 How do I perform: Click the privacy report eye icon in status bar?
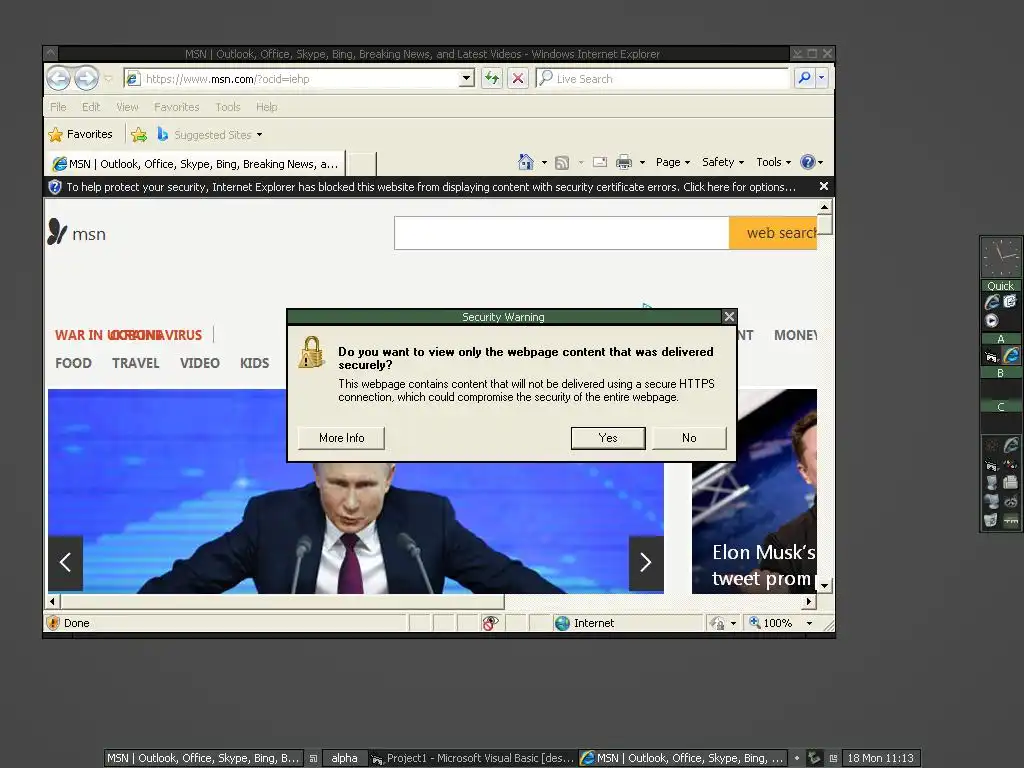coord(490,623)
